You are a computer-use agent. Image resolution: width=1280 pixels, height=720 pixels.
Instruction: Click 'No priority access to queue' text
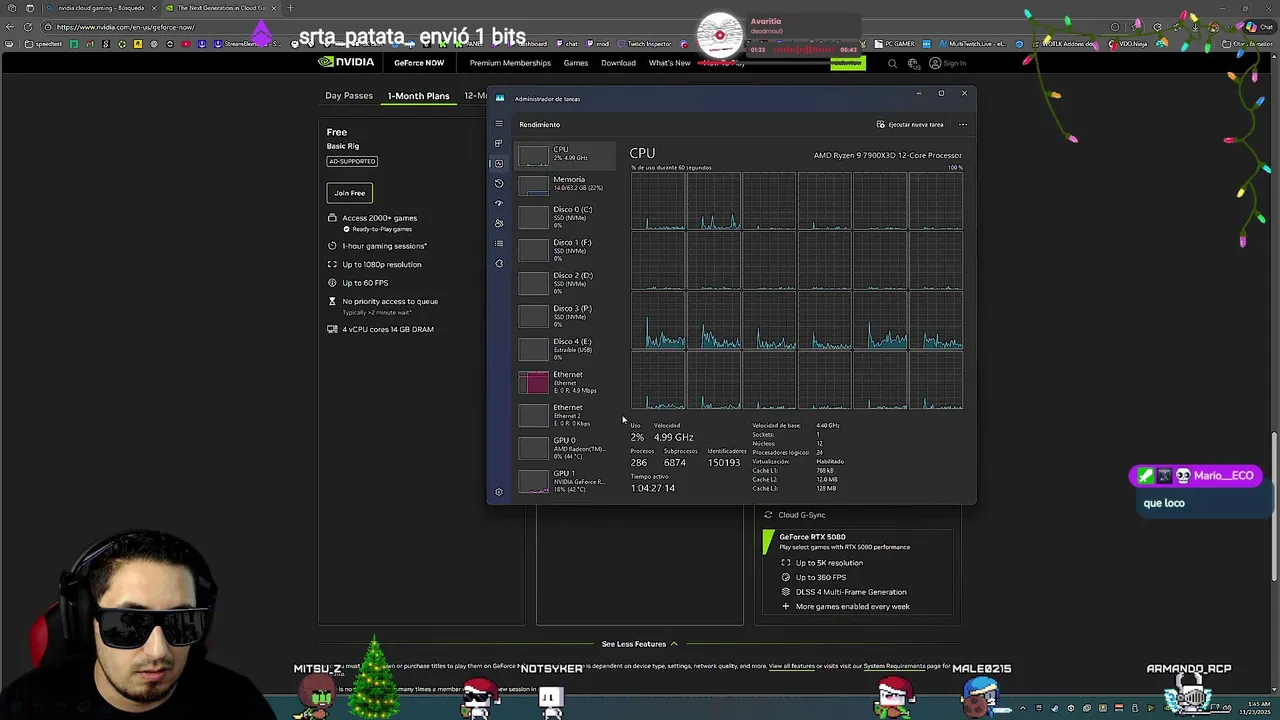[390, 302]
